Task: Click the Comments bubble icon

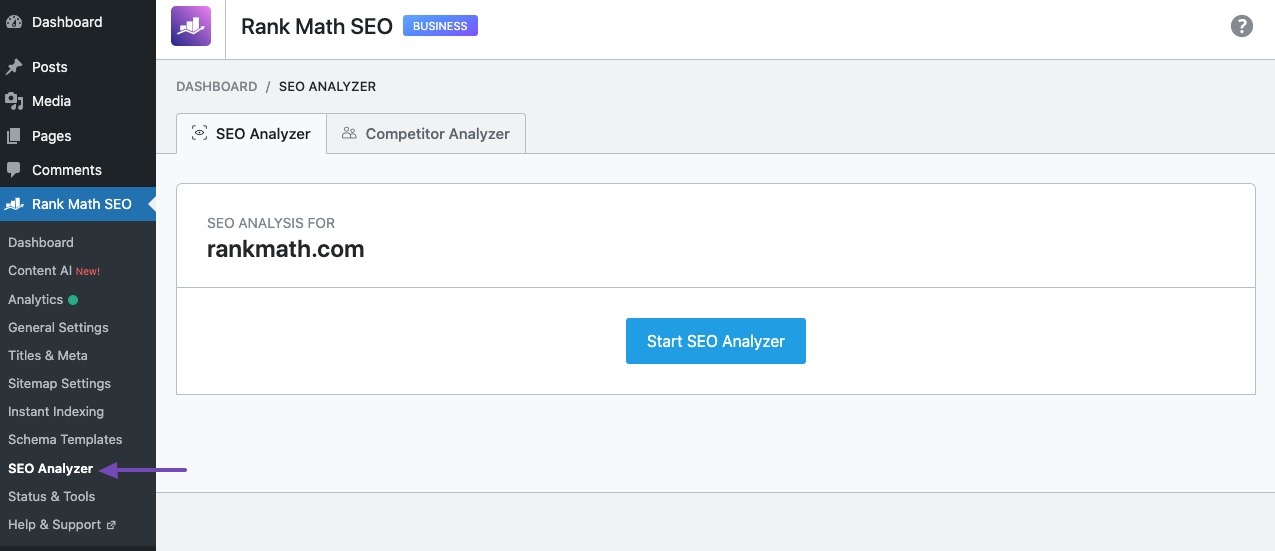Action: click(14, 170)
